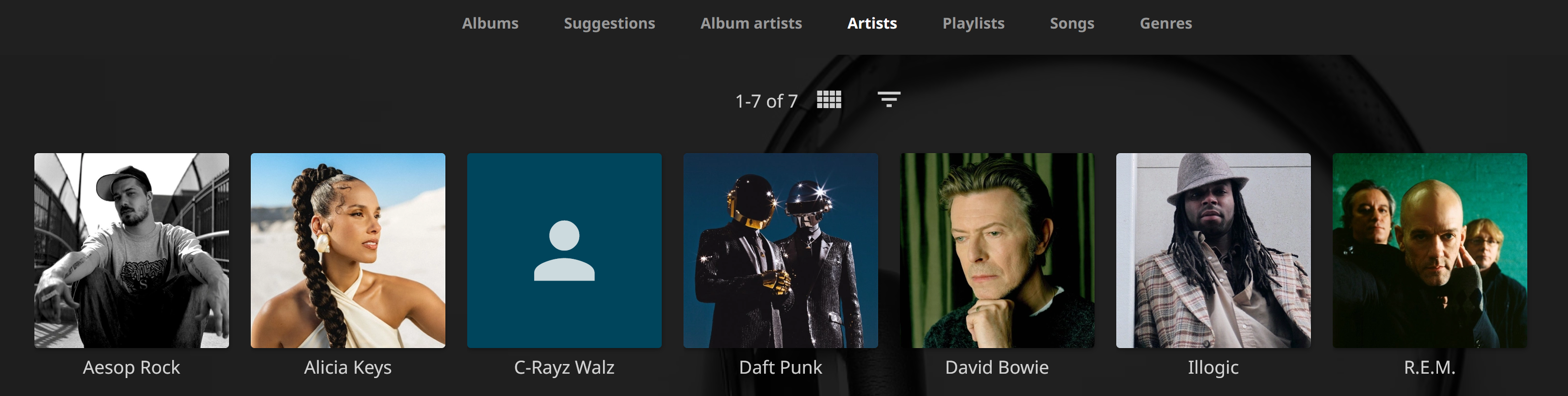Screen dimensions: 1568x396
Task: Open the grid view layout icon
Action: click(829, 100)
